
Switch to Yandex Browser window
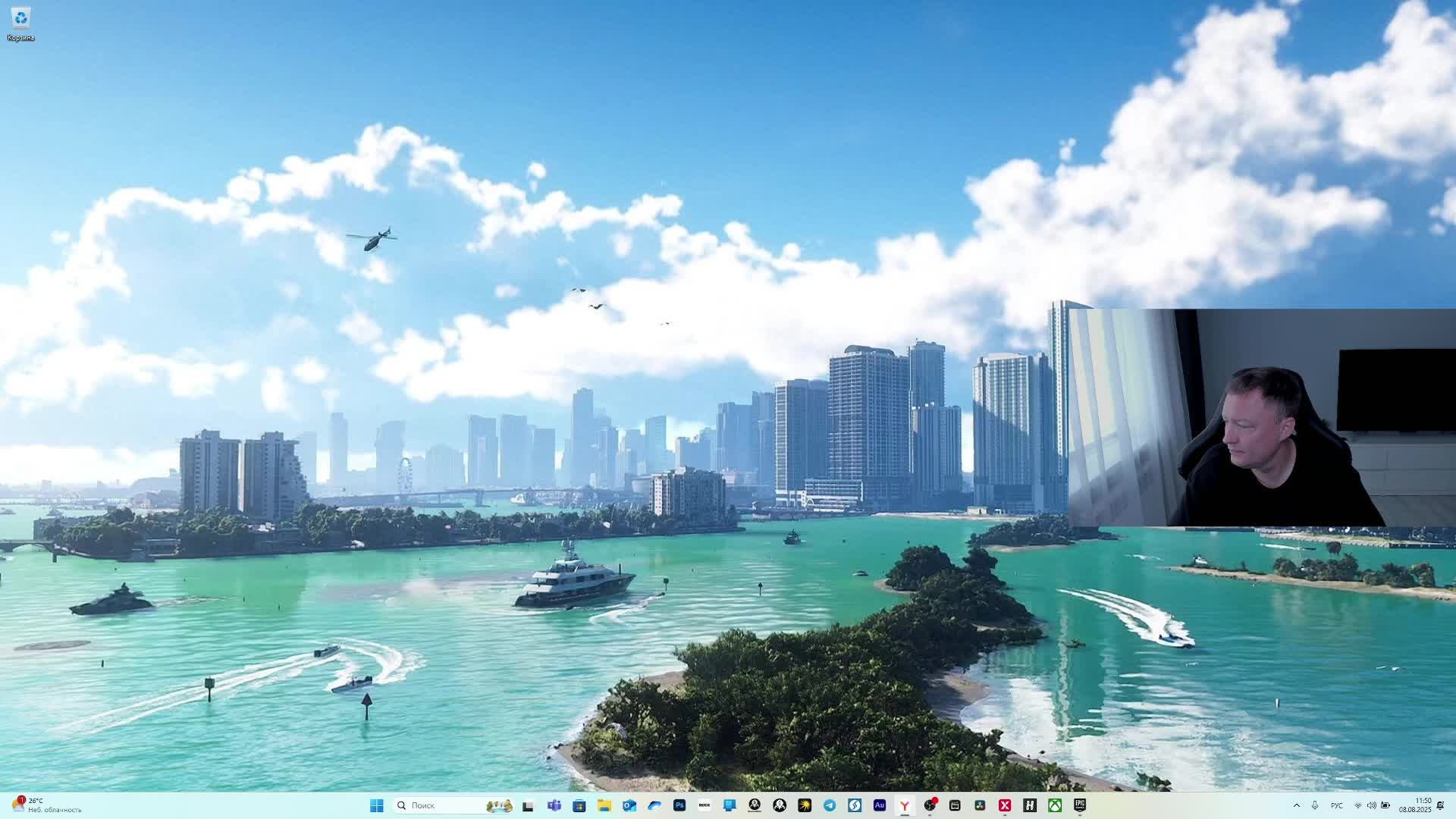(x=905, y=805)
